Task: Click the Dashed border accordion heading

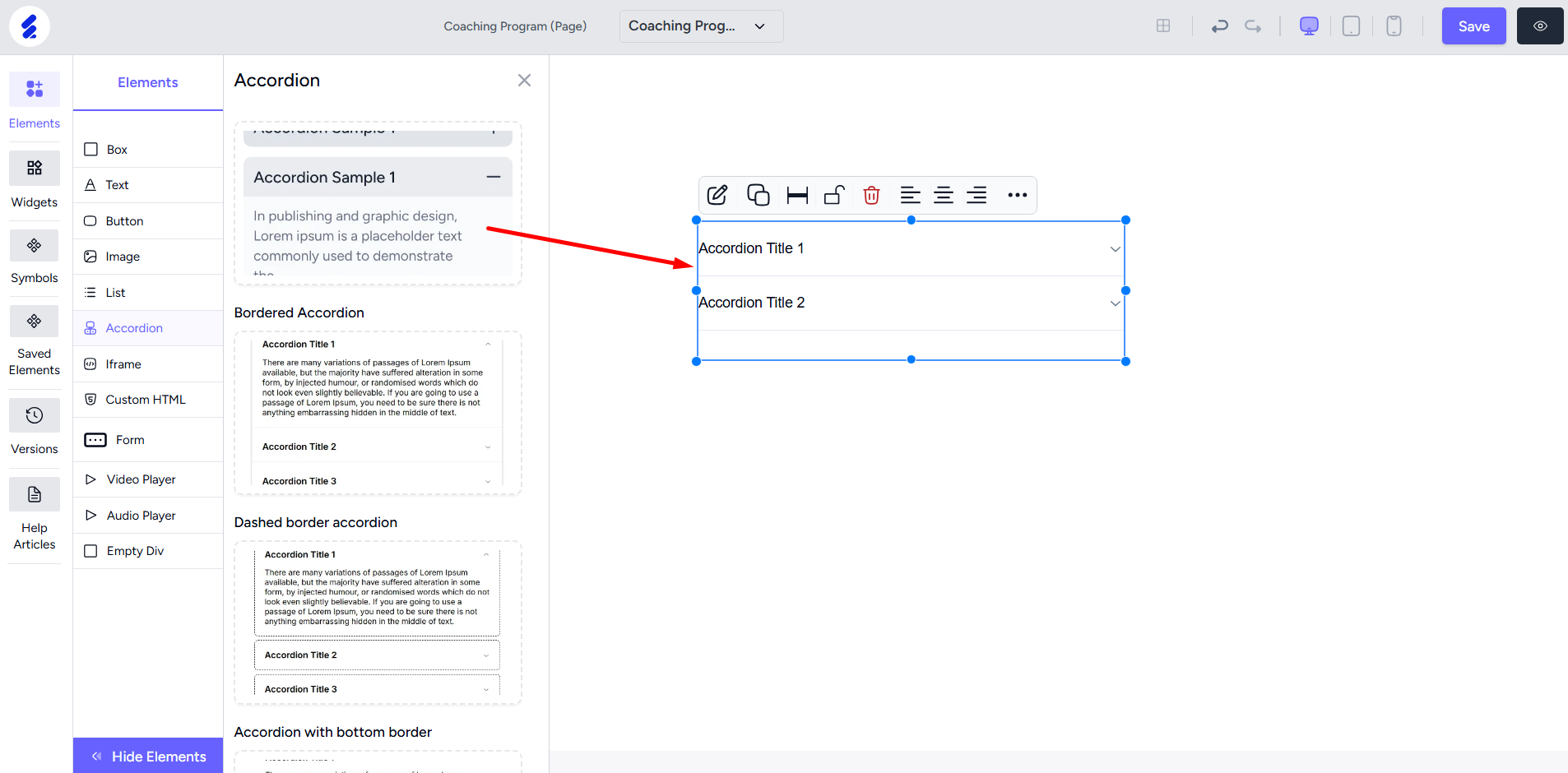Action: coord(316,522)
